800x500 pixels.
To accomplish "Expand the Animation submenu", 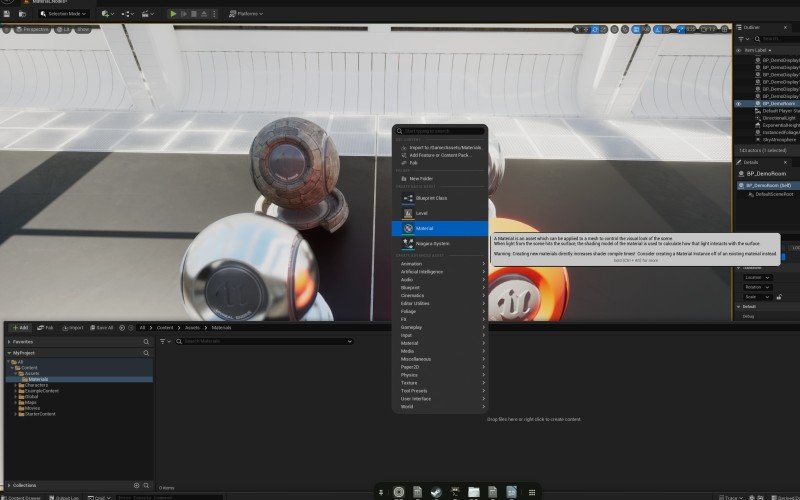I will click(x=441, y=264).
